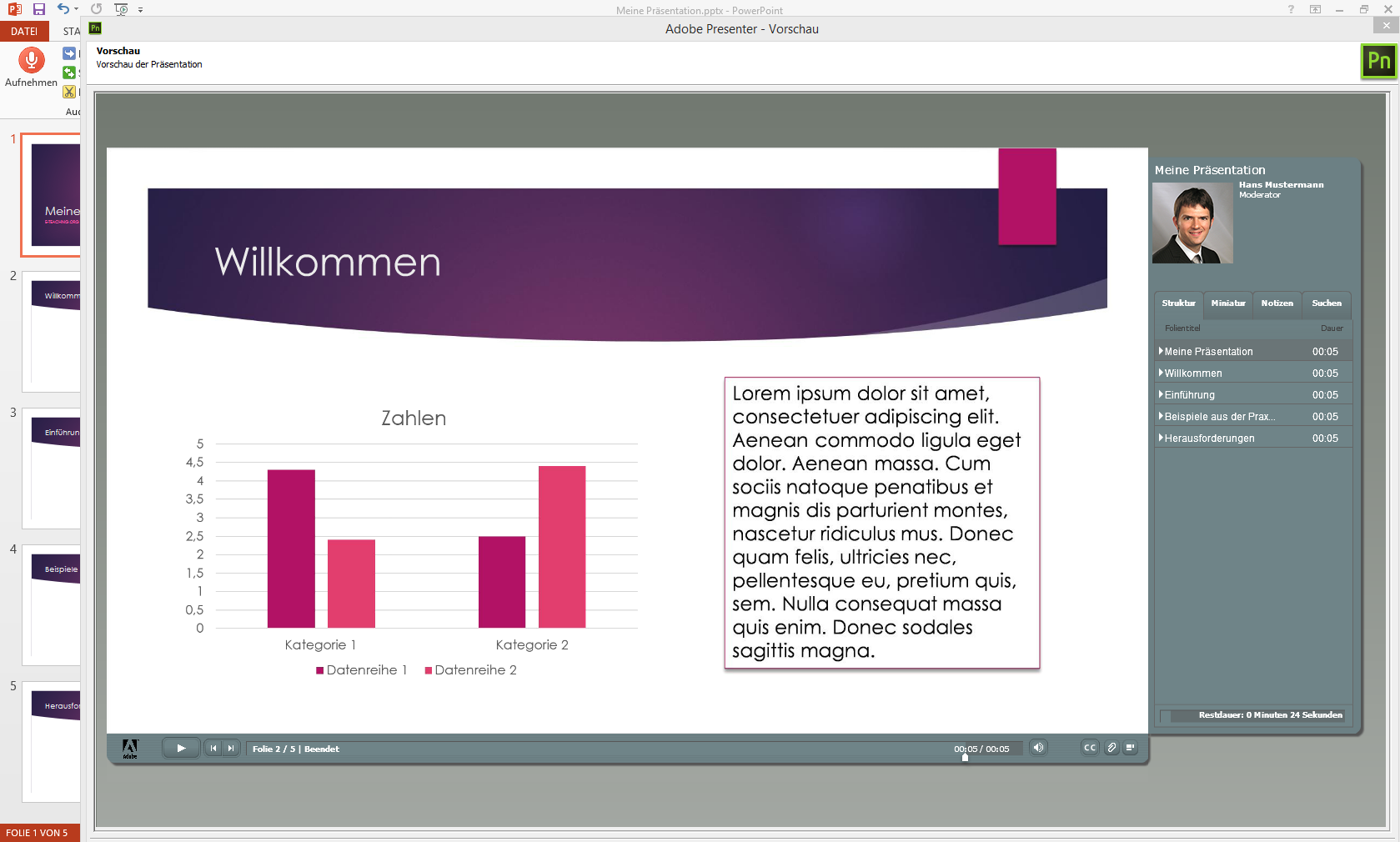
Task: Click the Aufnehmen microphone record icon
Action: [31, 60]
